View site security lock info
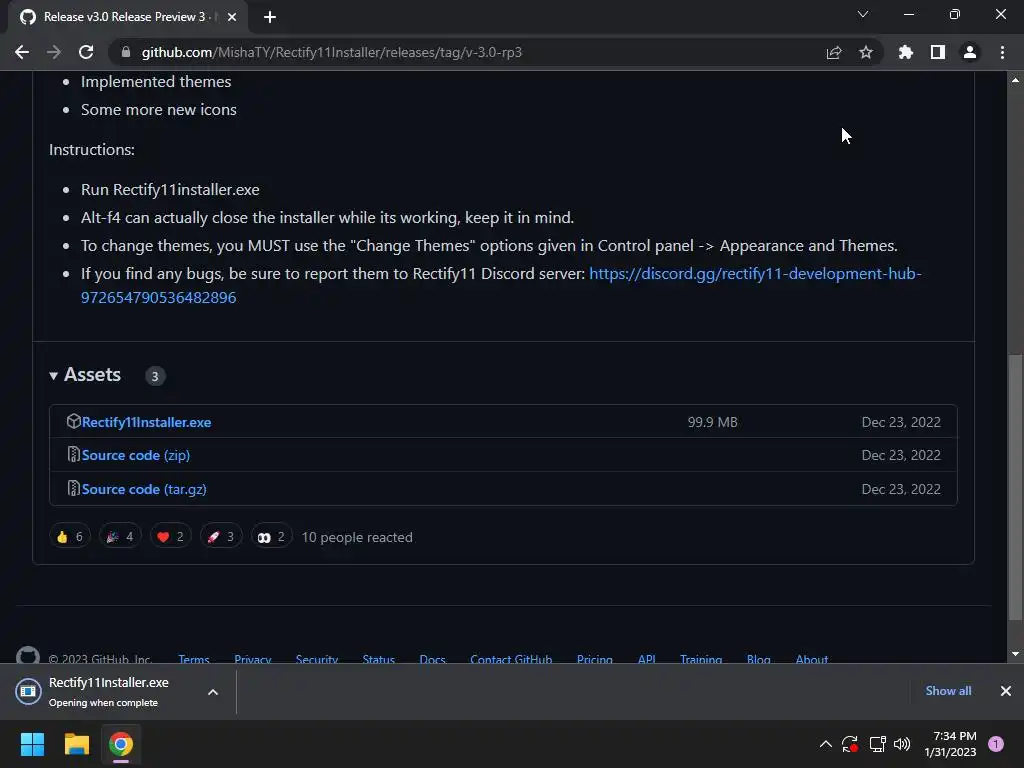 coord(125,52)
